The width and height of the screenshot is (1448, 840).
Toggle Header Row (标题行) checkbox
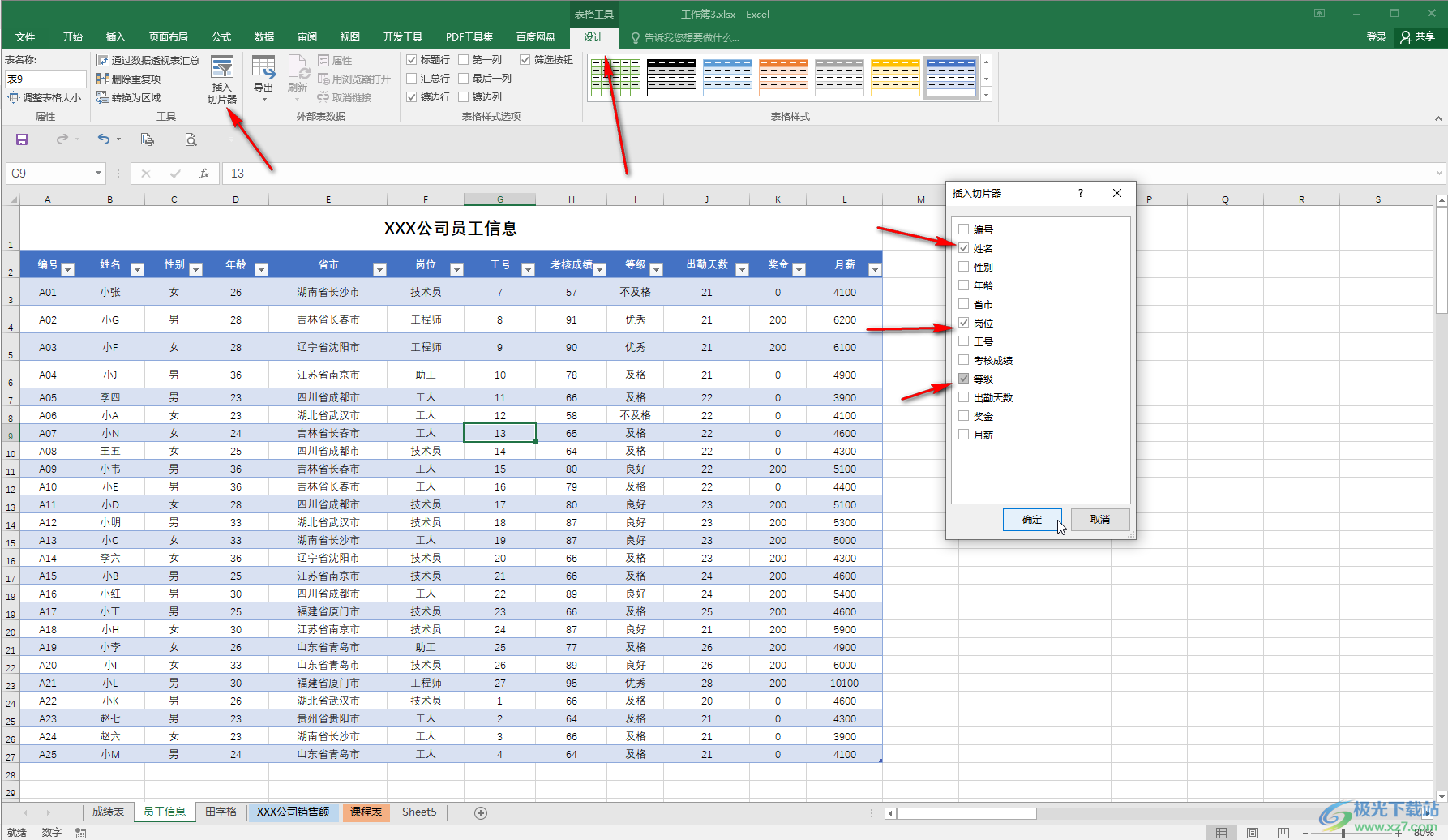[412, 60]
